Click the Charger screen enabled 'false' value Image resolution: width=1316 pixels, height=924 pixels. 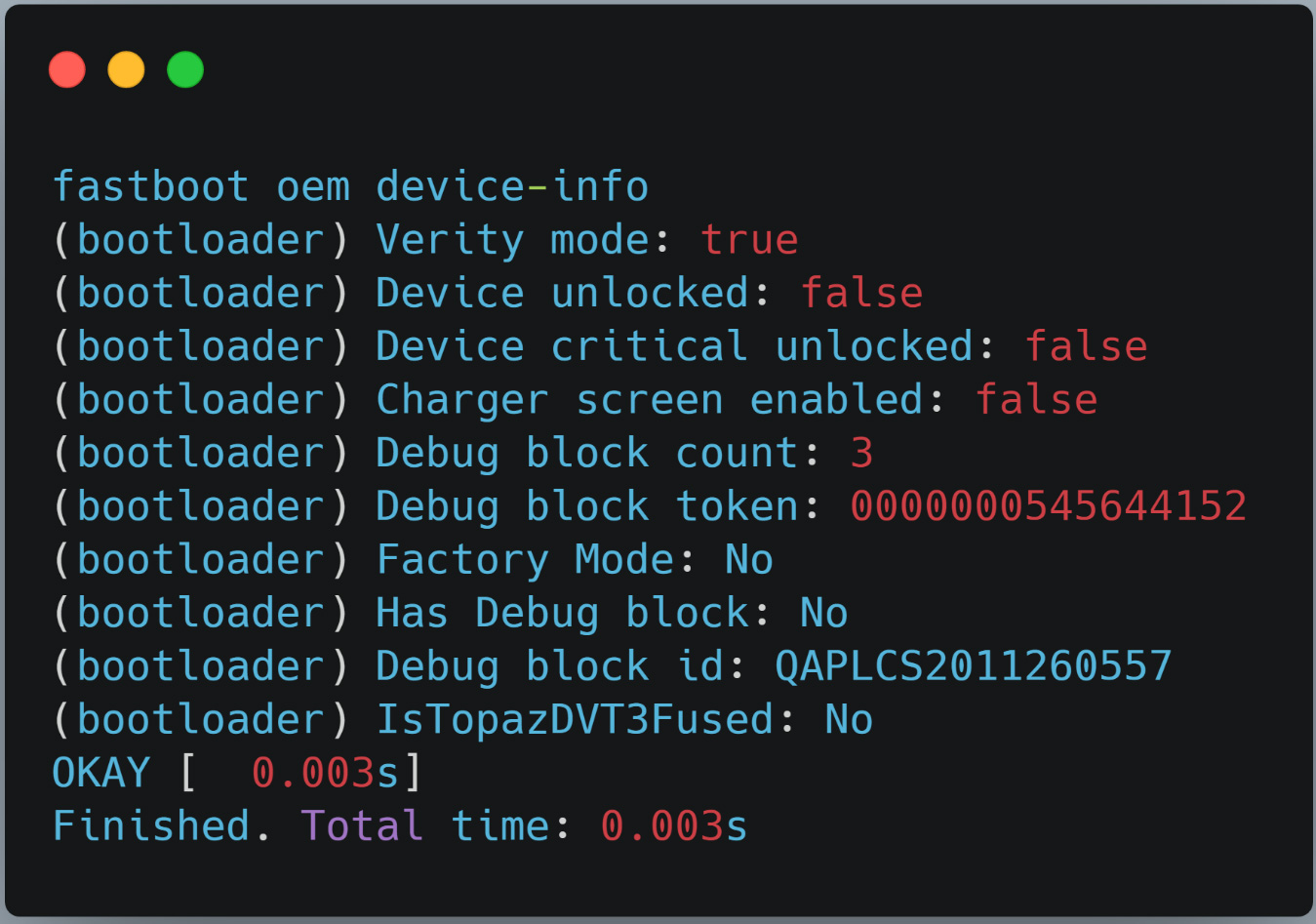1036,400
